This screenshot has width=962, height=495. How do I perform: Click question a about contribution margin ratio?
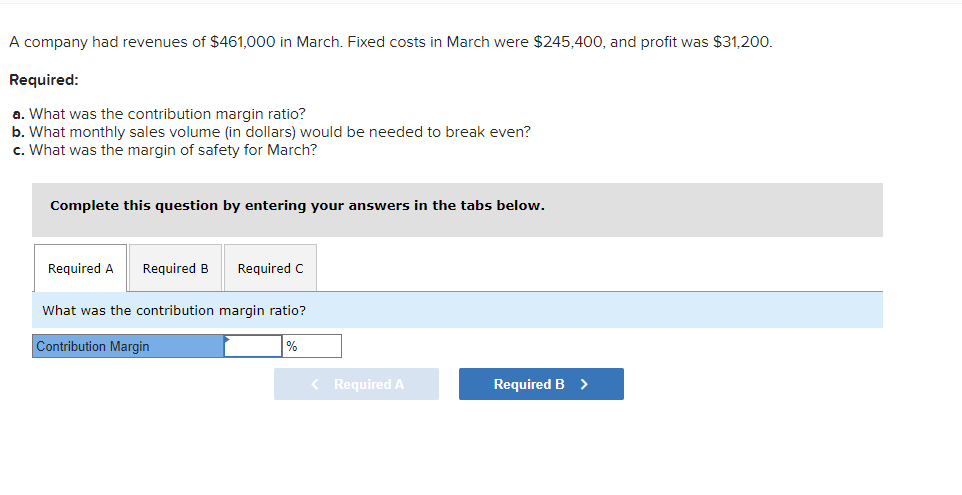159,114
